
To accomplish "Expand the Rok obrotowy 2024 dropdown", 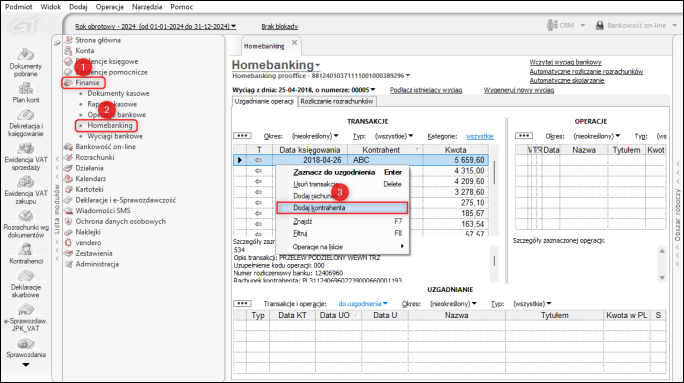I will click(x=155, y=27).
